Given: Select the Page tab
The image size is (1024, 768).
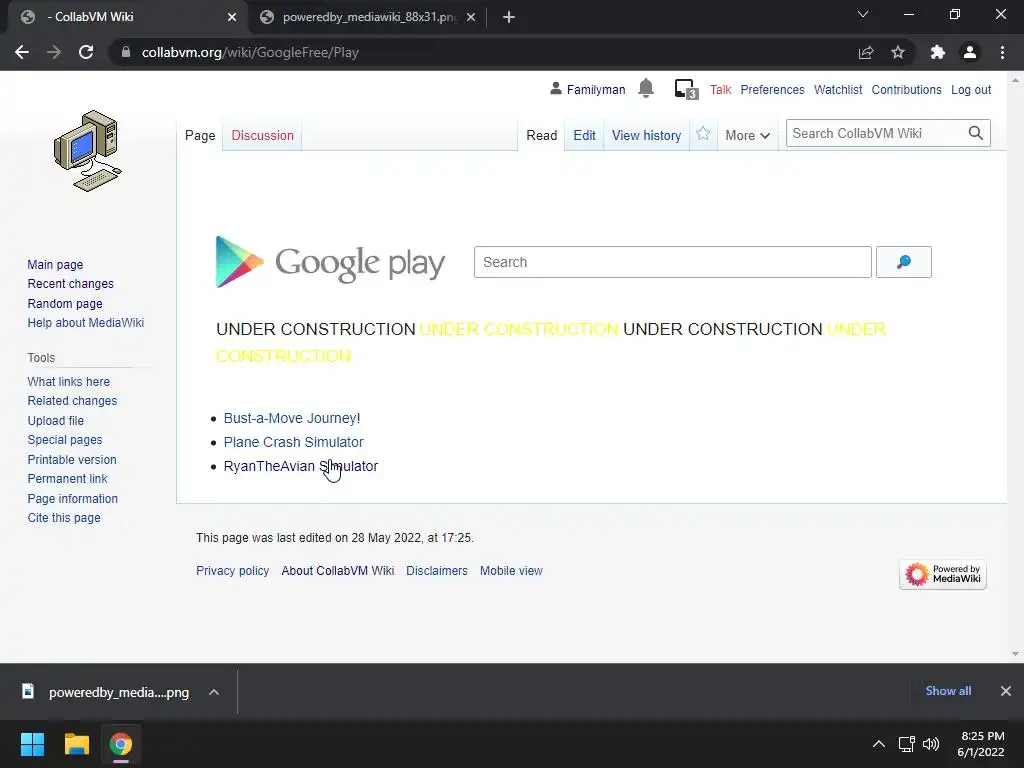Looking at the screenshot, I should click(200, 135).
